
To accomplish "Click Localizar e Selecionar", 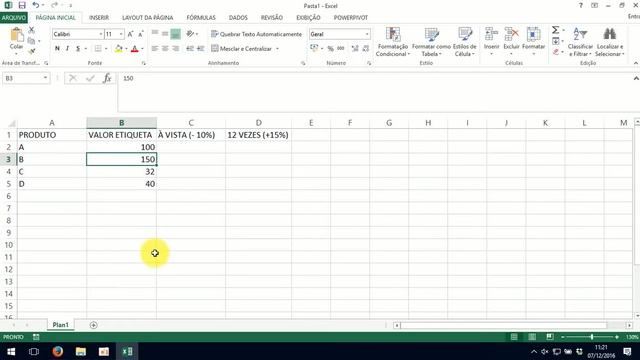I will tap(609, 42).
